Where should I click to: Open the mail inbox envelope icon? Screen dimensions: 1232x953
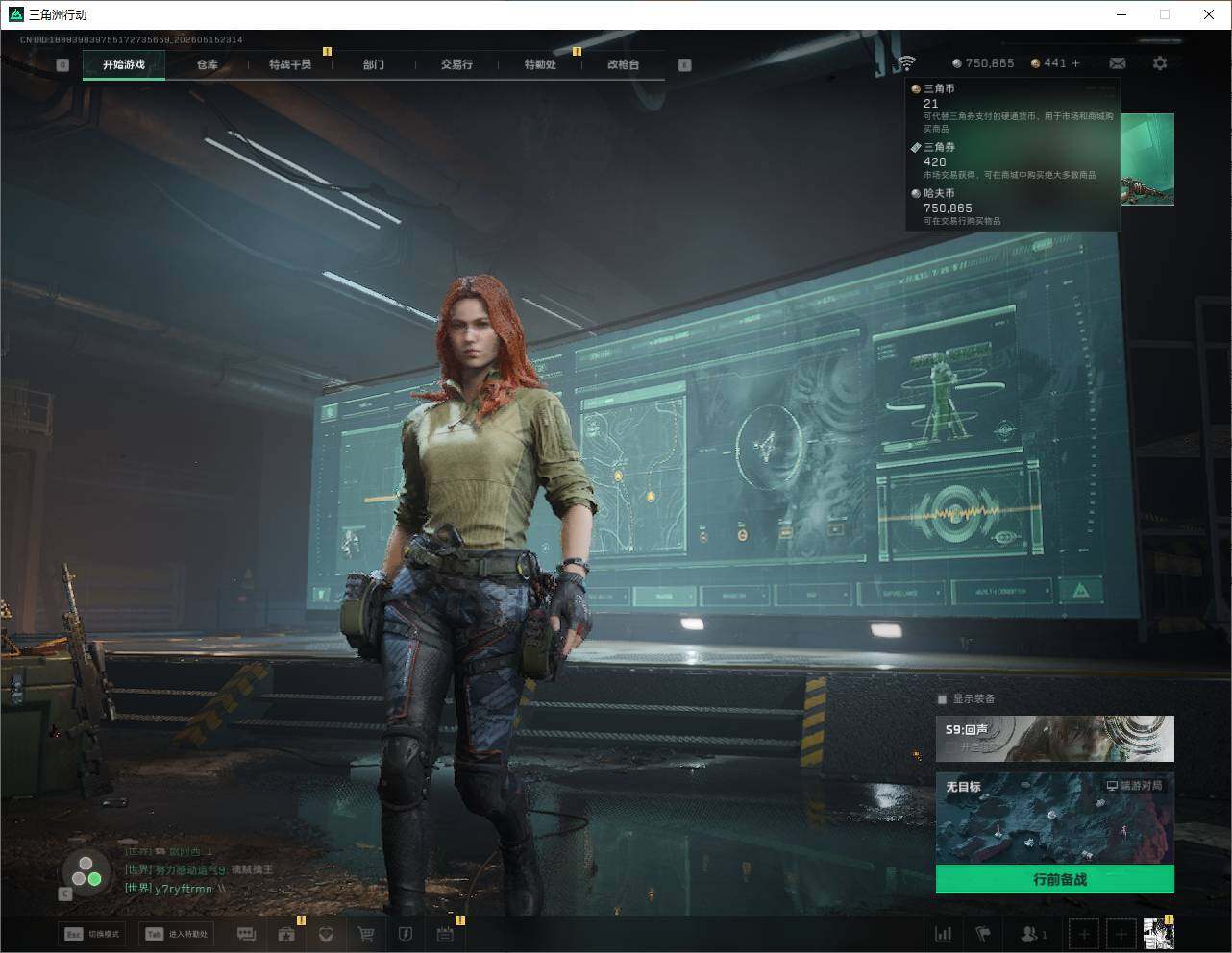1118,63
